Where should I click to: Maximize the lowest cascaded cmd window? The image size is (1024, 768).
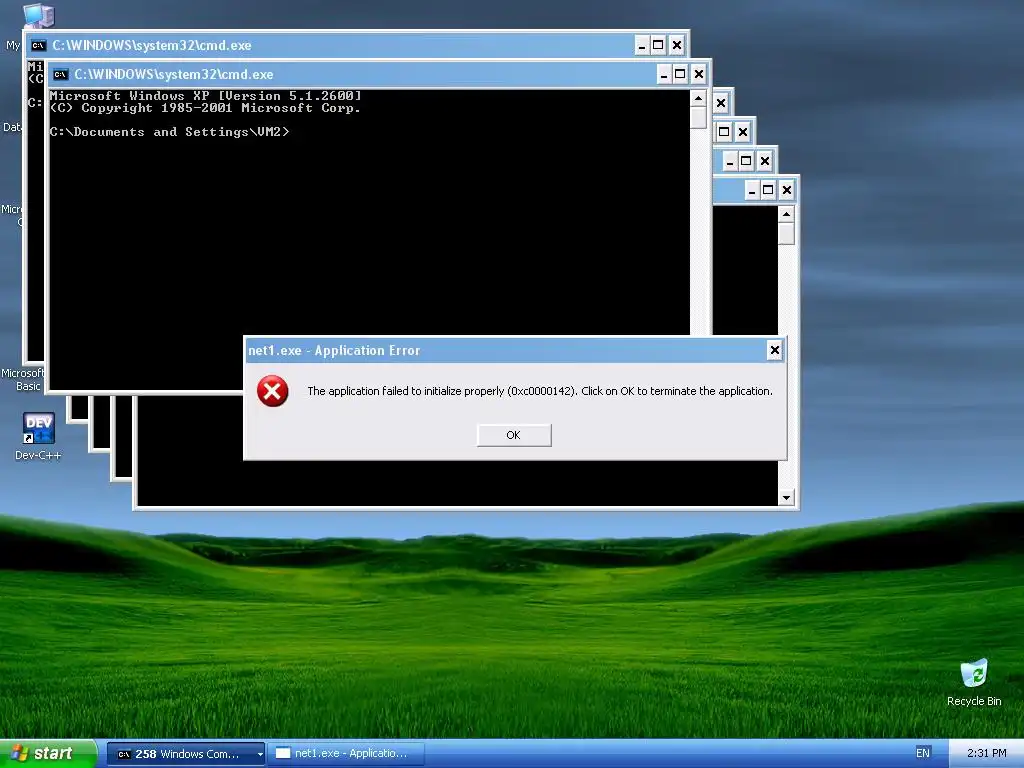[769, 190]
